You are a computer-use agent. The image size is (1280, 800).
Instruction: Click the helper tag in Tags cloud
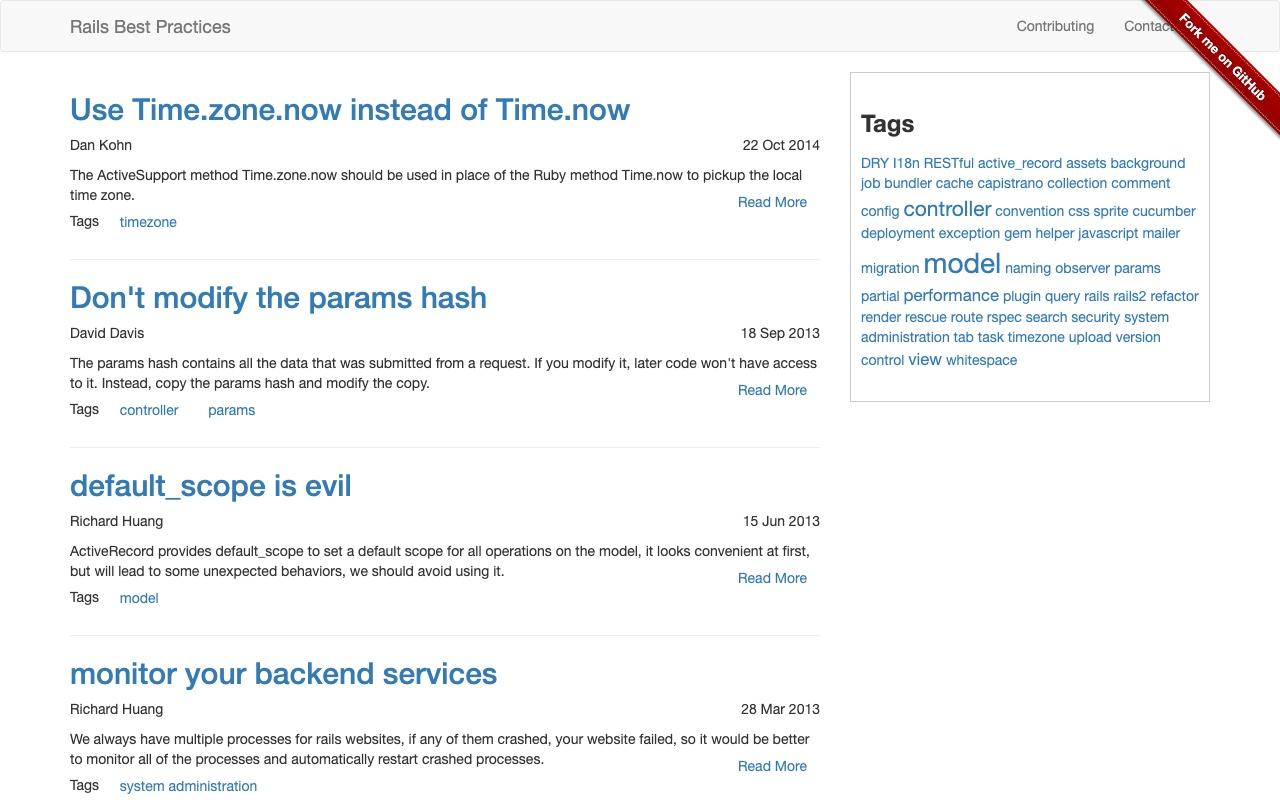click(x=1054, y=233)
